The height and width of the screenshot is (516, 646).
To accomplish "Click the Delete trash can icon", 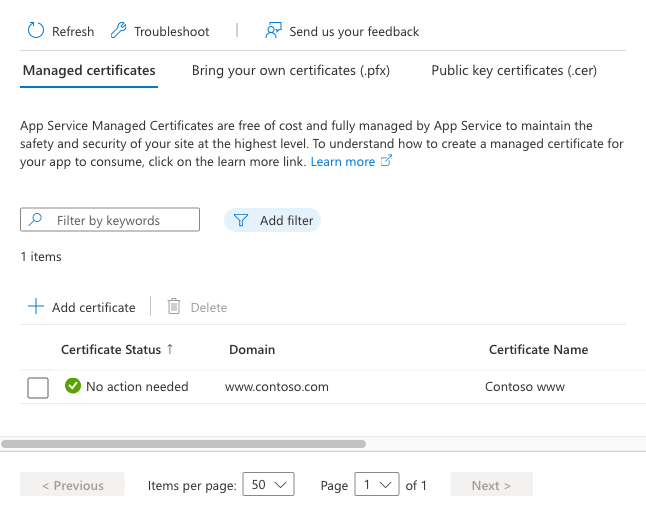I will coord(174,307).
